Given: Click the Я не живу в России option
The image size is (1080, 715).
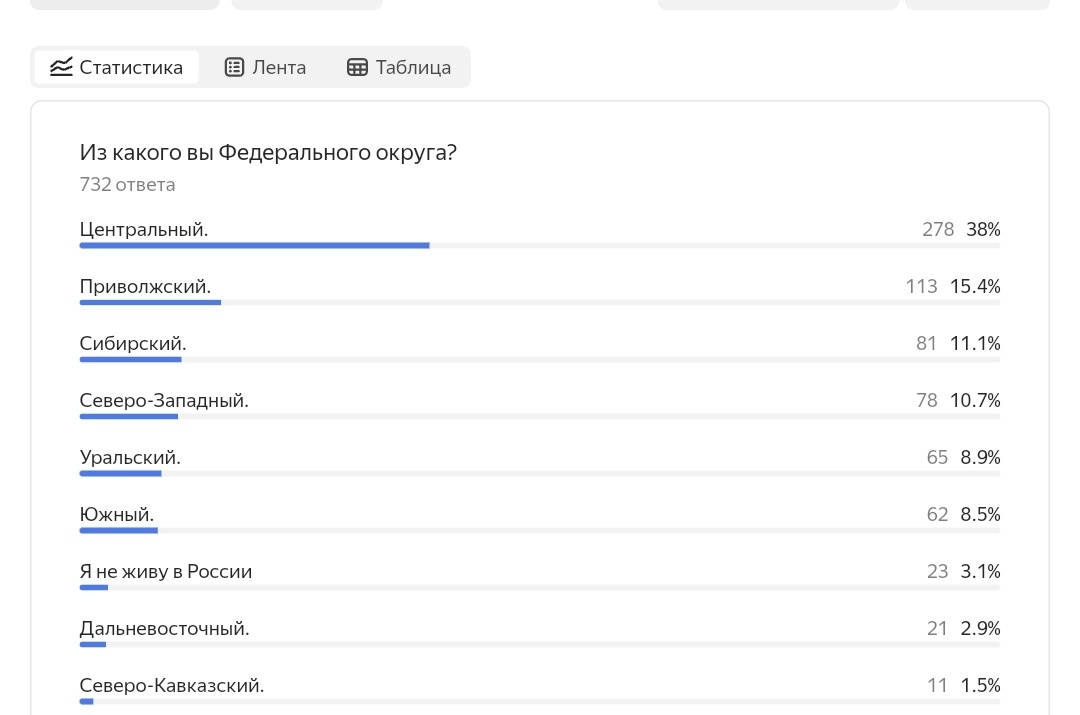Looking at the screenshot, I should pyautogui.click(x=166, y=572).
